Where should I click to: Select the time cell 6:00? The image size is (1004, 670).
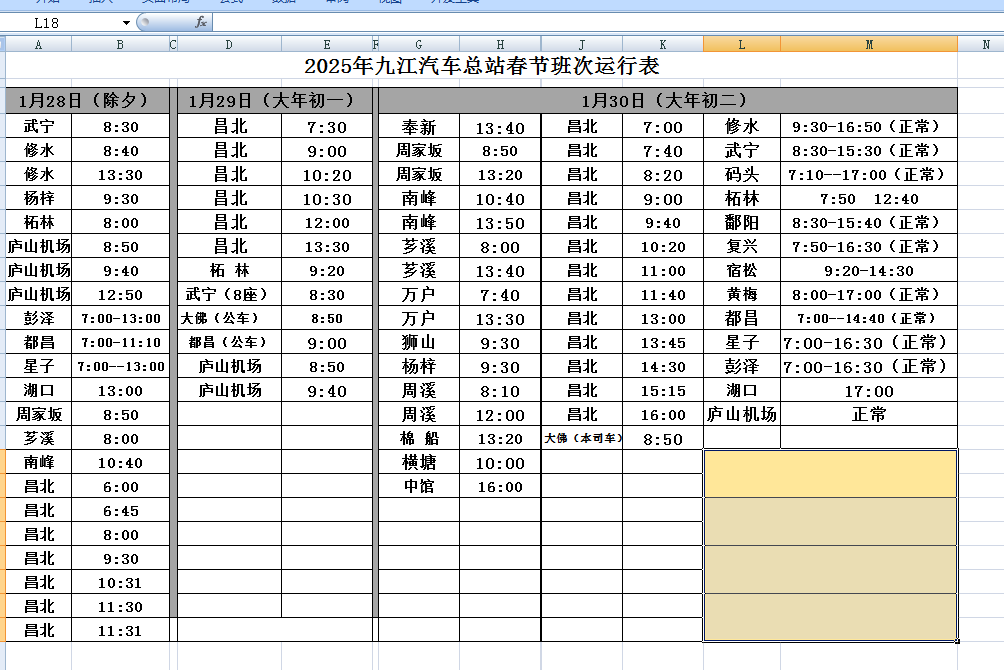[120, 486]
